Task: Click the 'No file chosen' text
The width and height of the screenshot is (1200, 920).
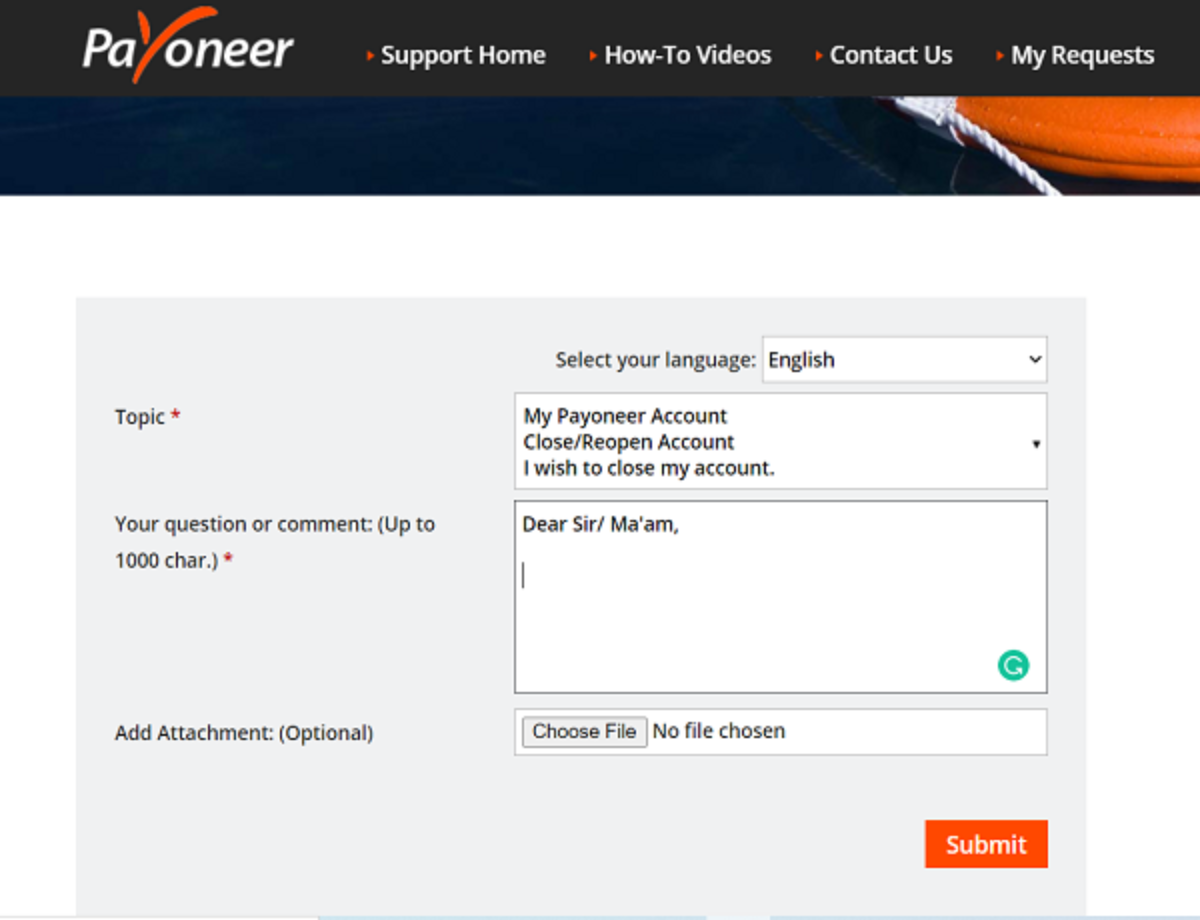Action: [x=719, y=731]
